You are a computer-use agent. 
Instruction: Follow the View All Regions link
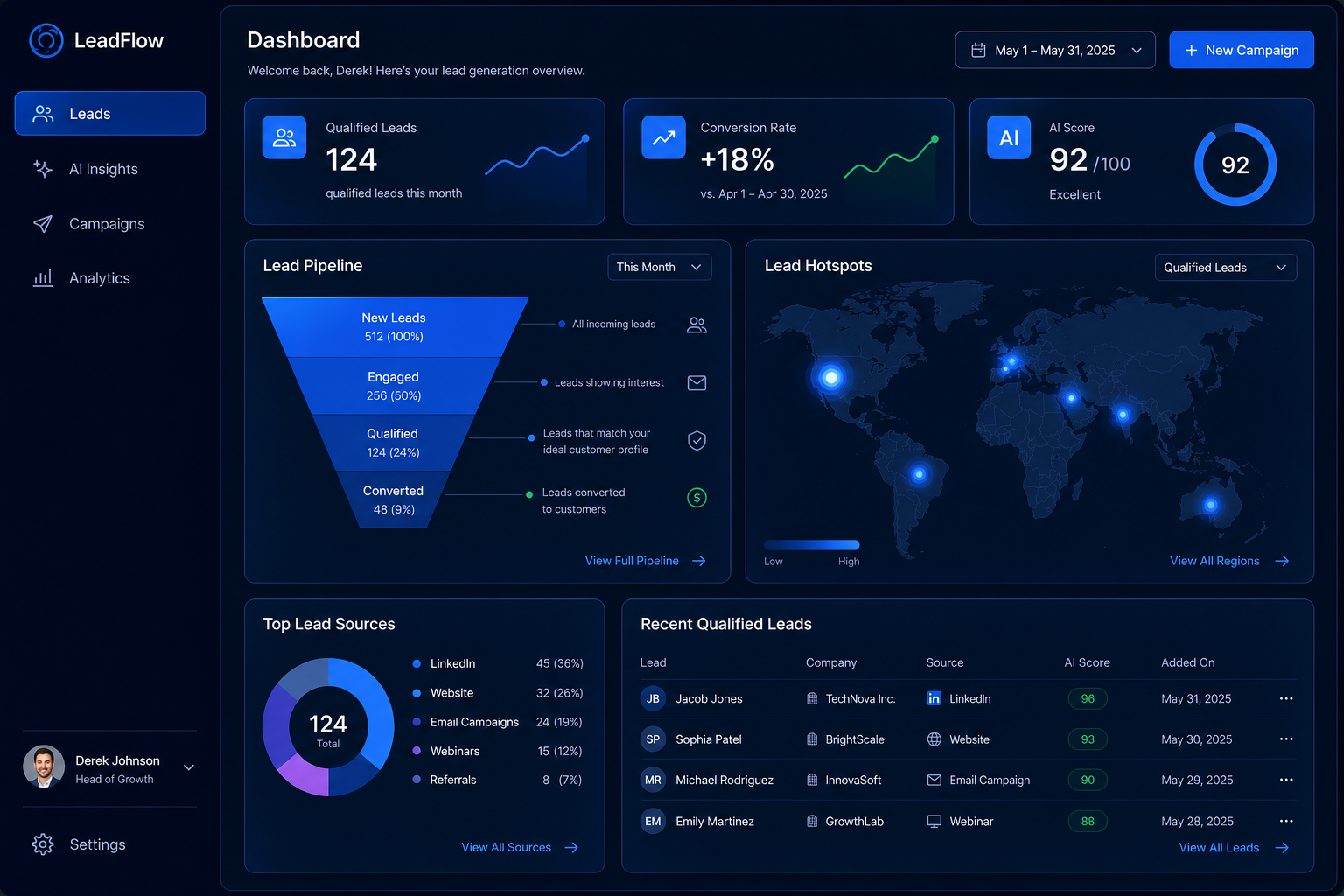pos(1229,561)
